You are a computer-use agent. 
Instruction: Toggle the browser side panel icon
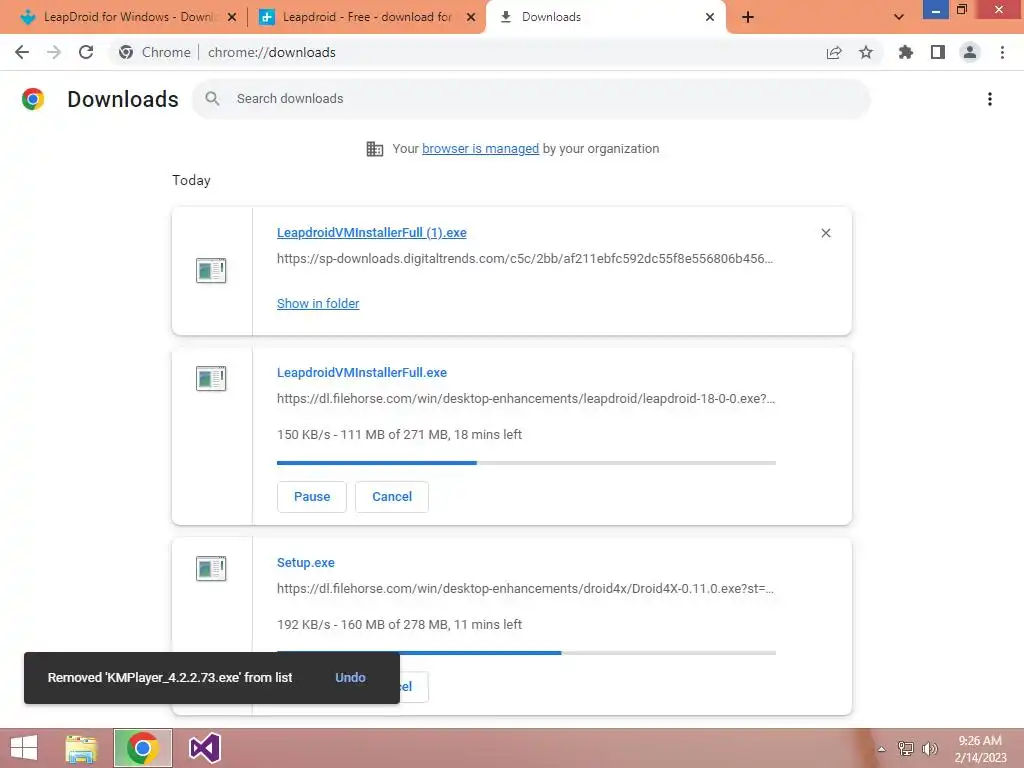[938, 52]
